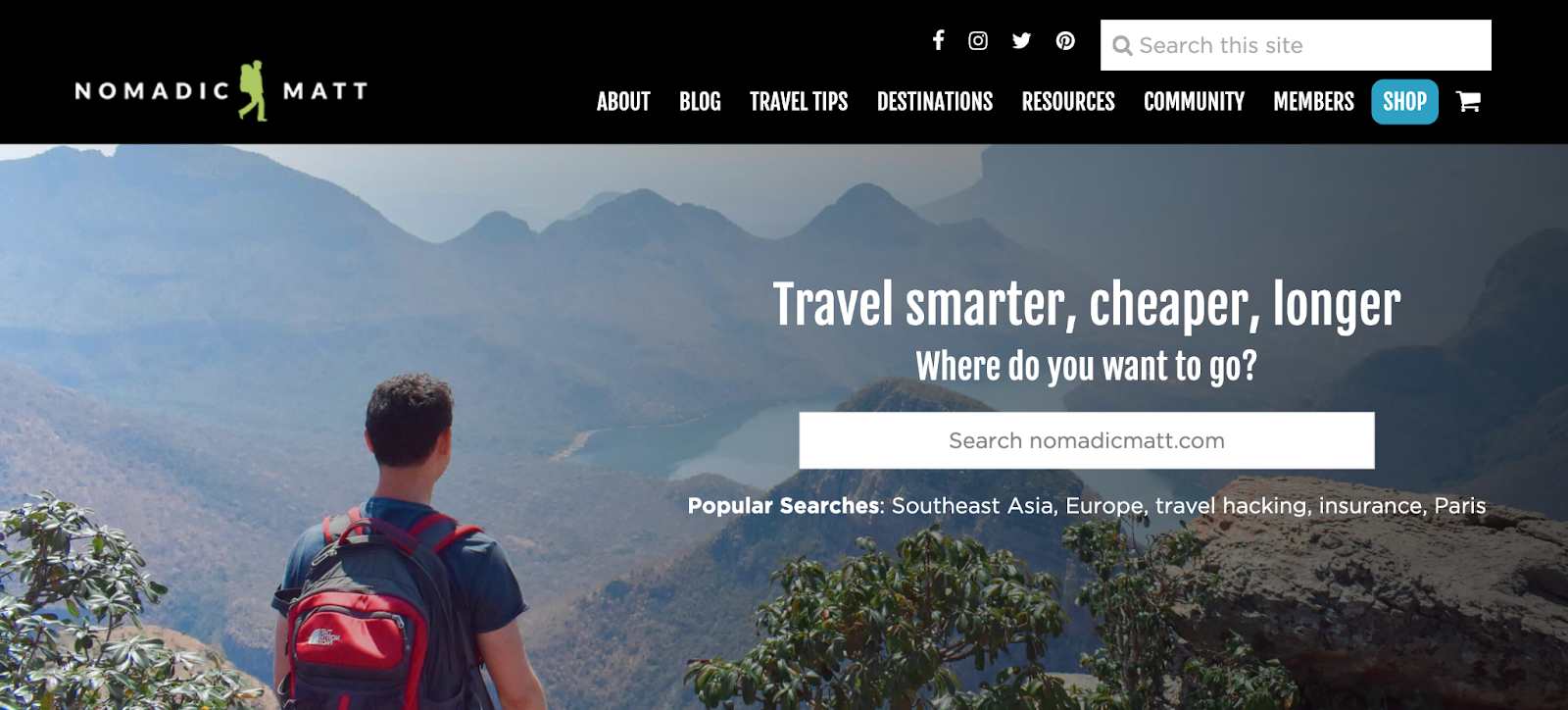Click the blue SHOP button

[1404, 102]
